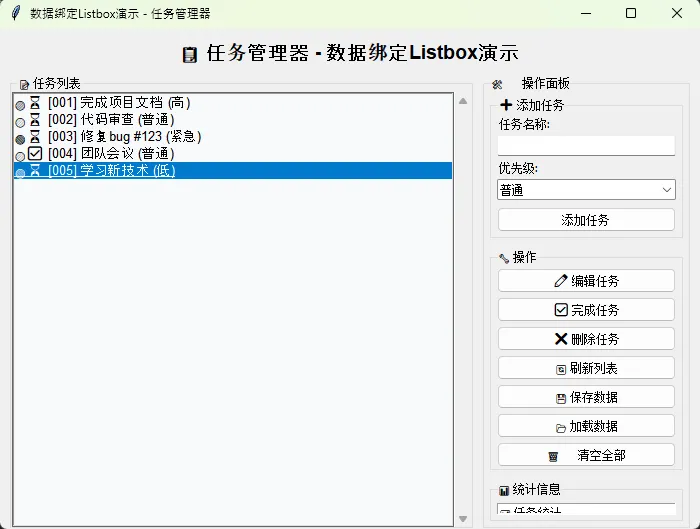The width and height of the screenshot is (700, 529).
Task: Select task [001] 完成项目文档 in list
Action: (119, 102)
